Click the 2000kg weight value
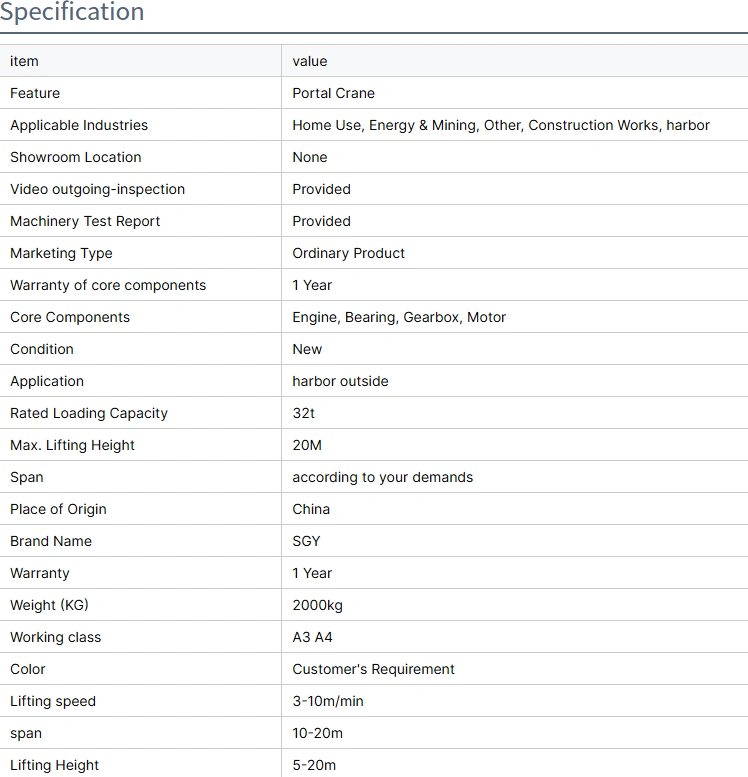The width and height of the screenshot is (748, 777). point(317,605)
